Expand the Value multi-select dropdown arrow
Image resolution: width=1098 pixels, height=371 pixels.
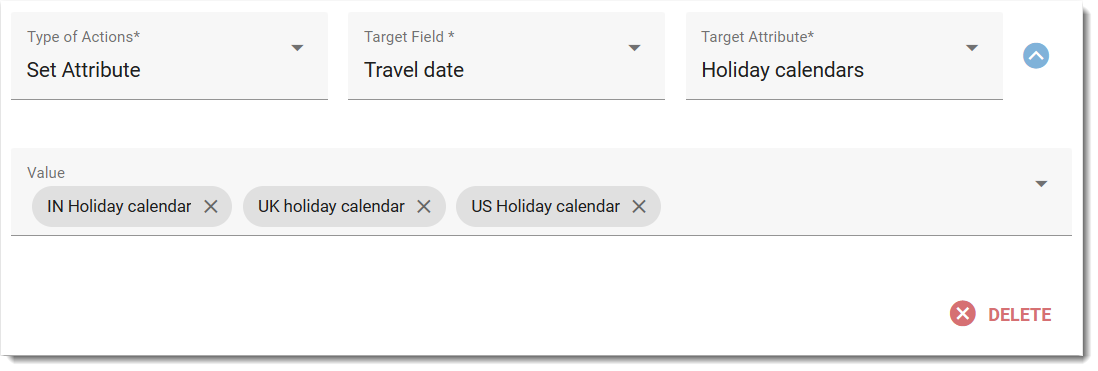coord(1041,183)
